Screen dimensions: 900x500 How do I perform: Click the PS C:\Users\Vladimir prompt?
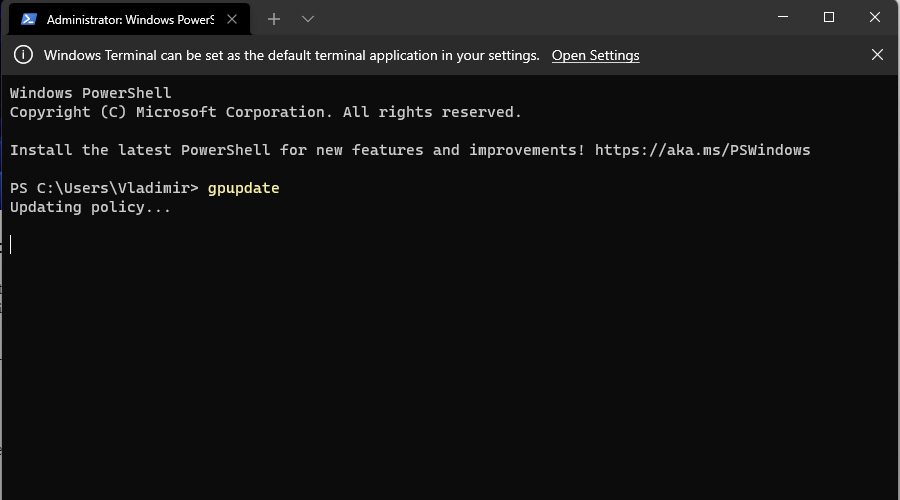click(104, 188)
